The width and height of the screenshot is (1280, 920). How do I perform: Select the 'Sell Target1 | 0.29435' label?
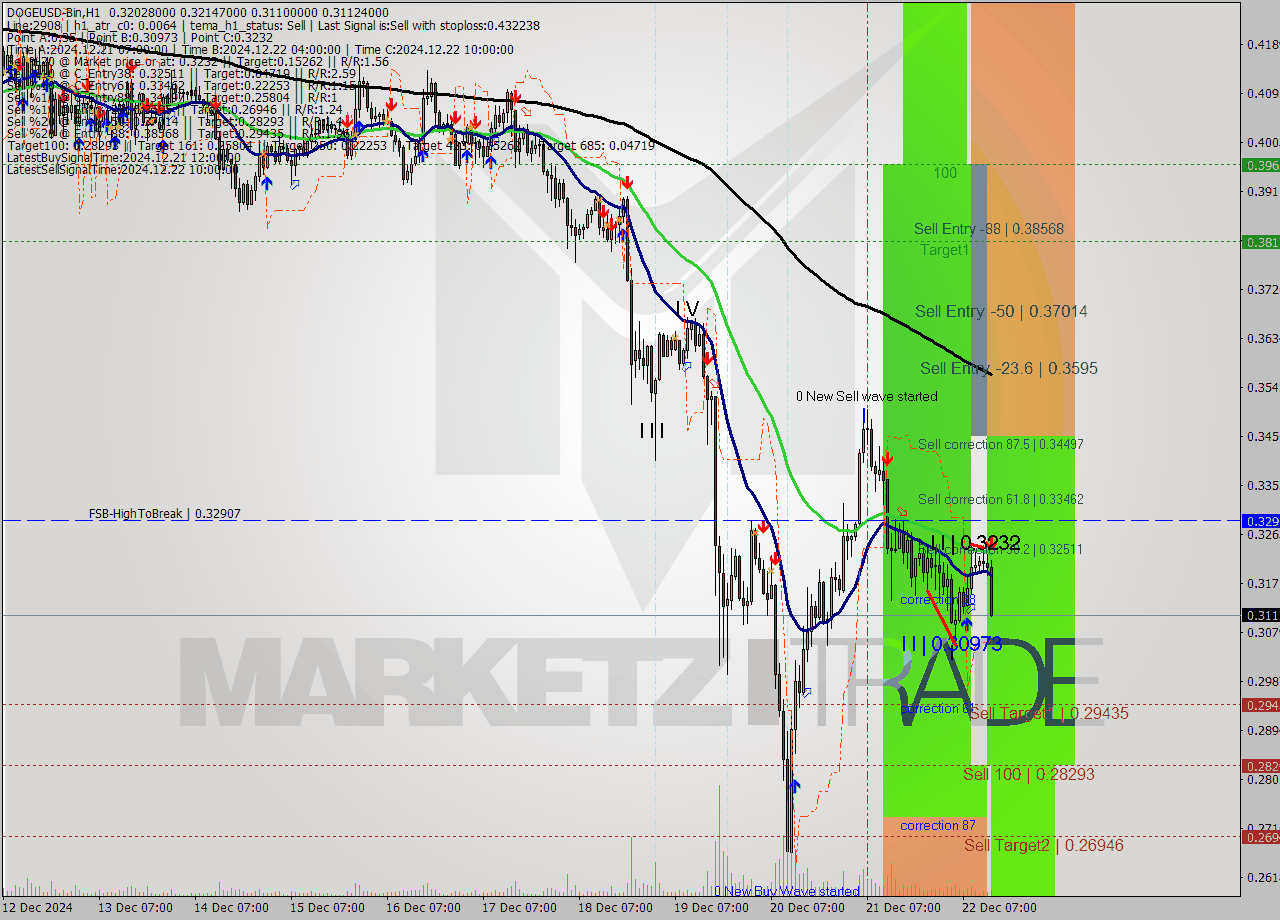(1049, 713)
